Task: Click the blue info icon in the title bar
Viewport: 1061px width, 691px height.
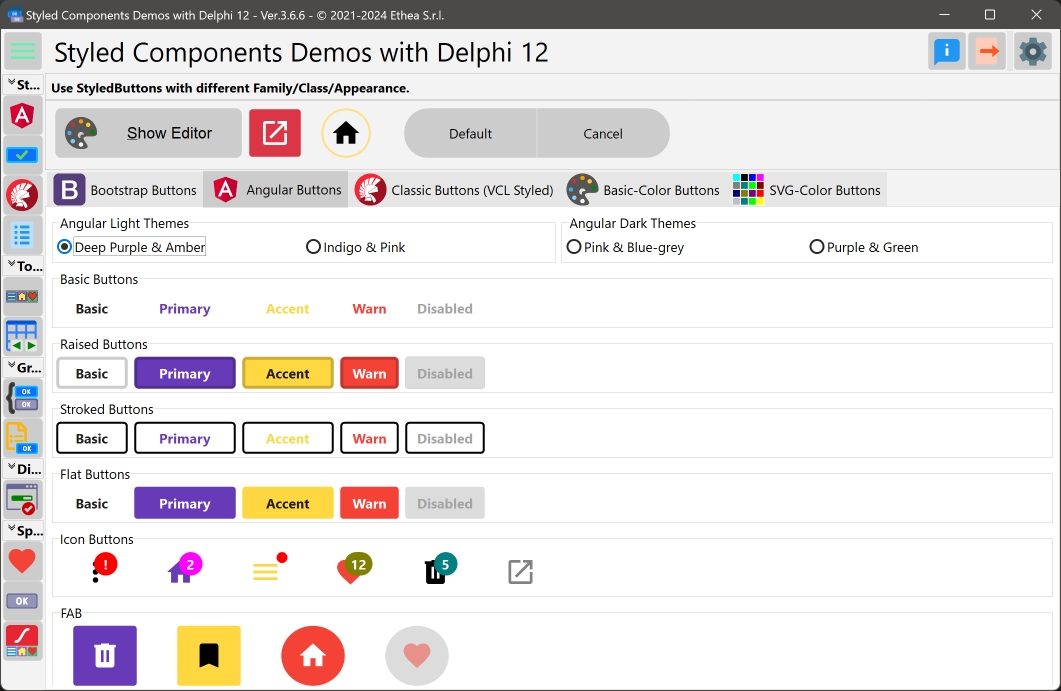Action: [x=945, y=51]
